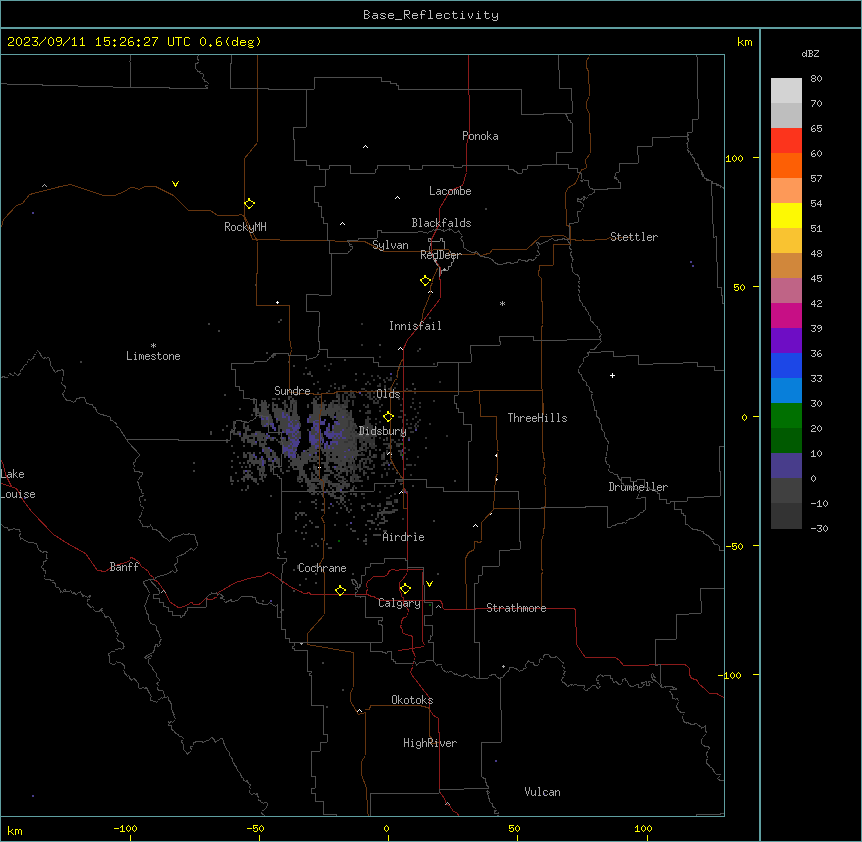Click the 100 km tick on right axis

[x=734, y=158]
